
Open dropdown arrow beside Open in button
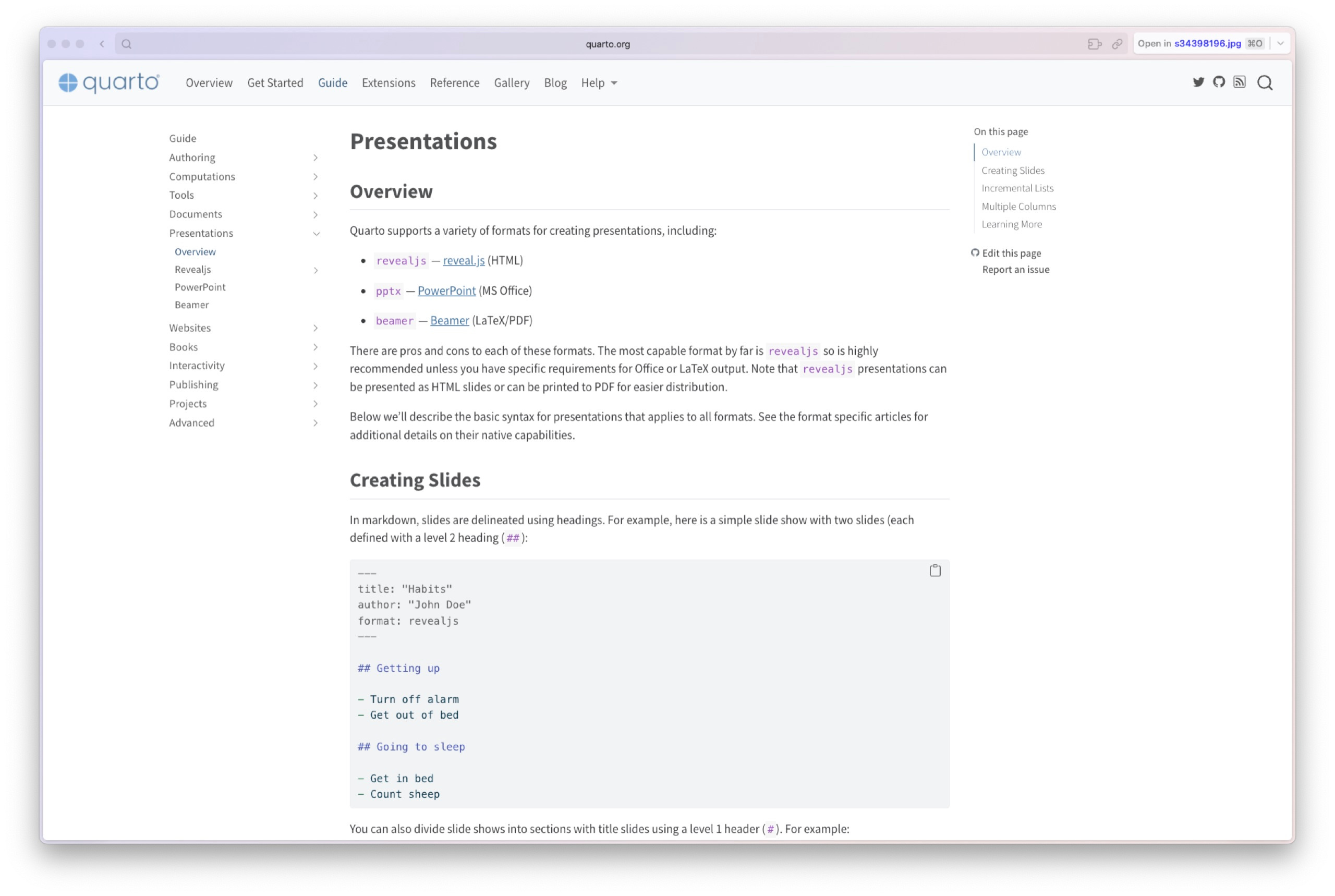(x=1280, y=43)
